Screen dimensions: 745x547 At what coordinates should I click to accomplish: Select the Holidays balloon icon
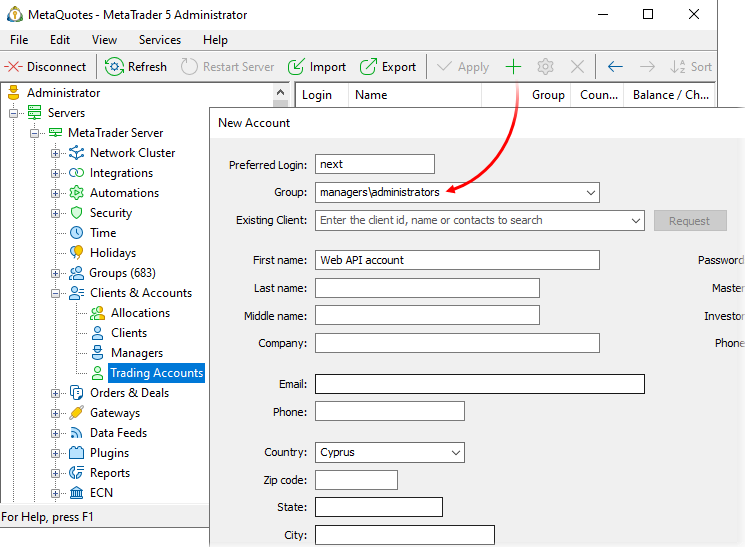[x=76, y=253]
